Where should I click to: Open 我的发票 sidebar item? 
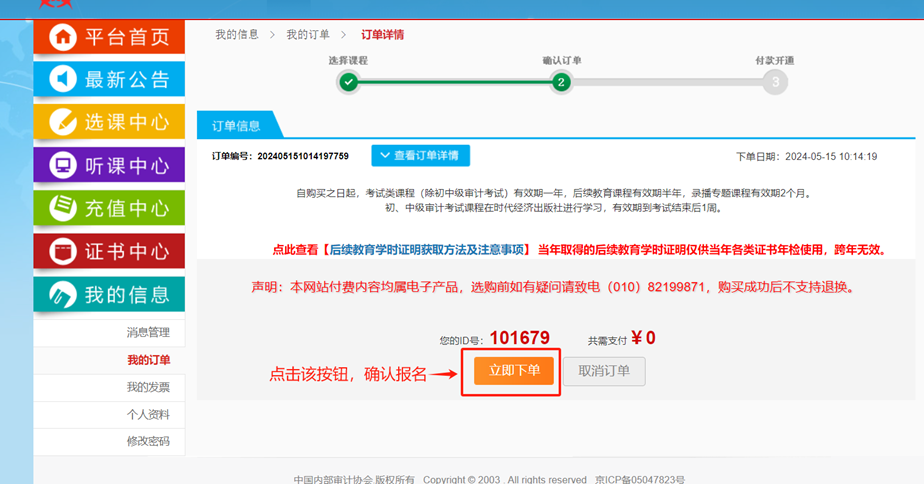pos(148,387)
